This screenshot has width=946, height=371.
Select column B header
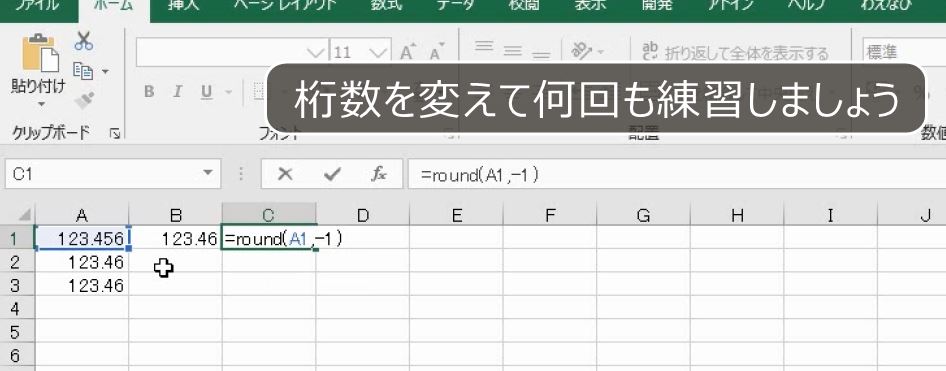pos(176,215)
